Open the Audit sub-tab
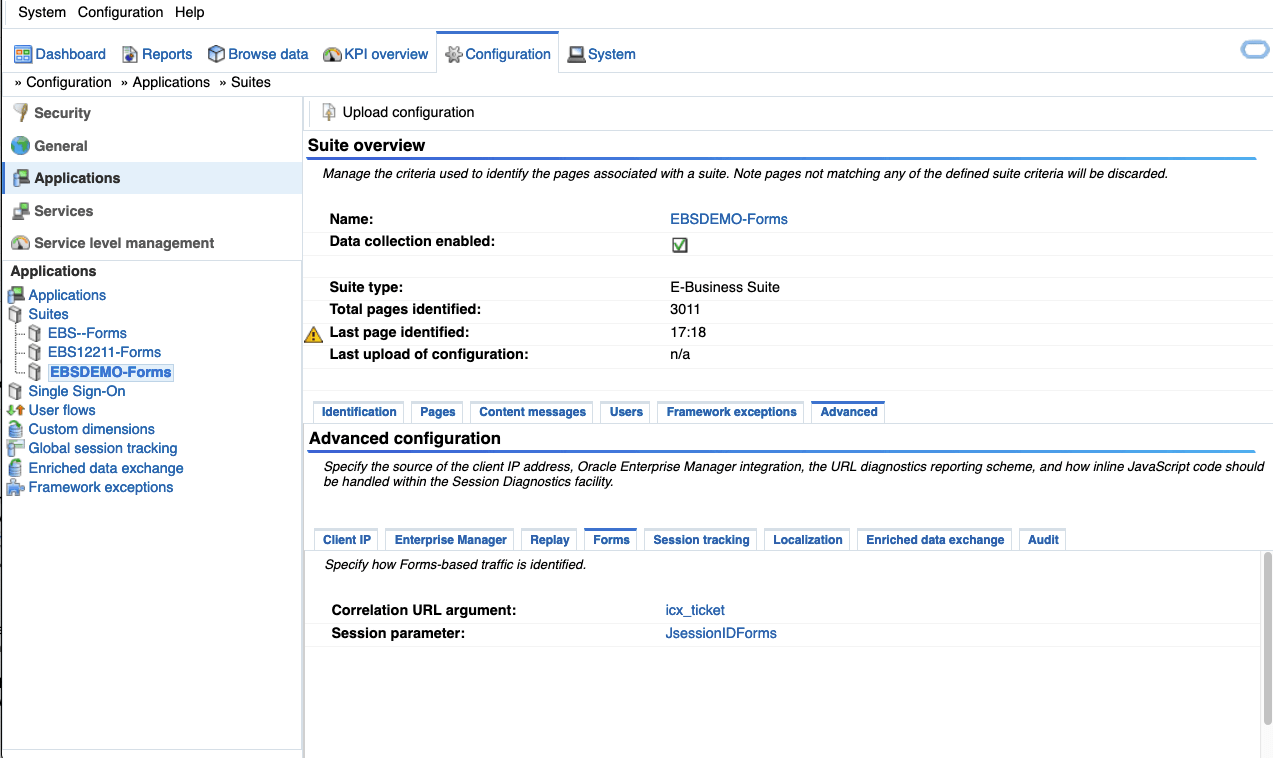The image size is (1273, 758). point(1043,540)
